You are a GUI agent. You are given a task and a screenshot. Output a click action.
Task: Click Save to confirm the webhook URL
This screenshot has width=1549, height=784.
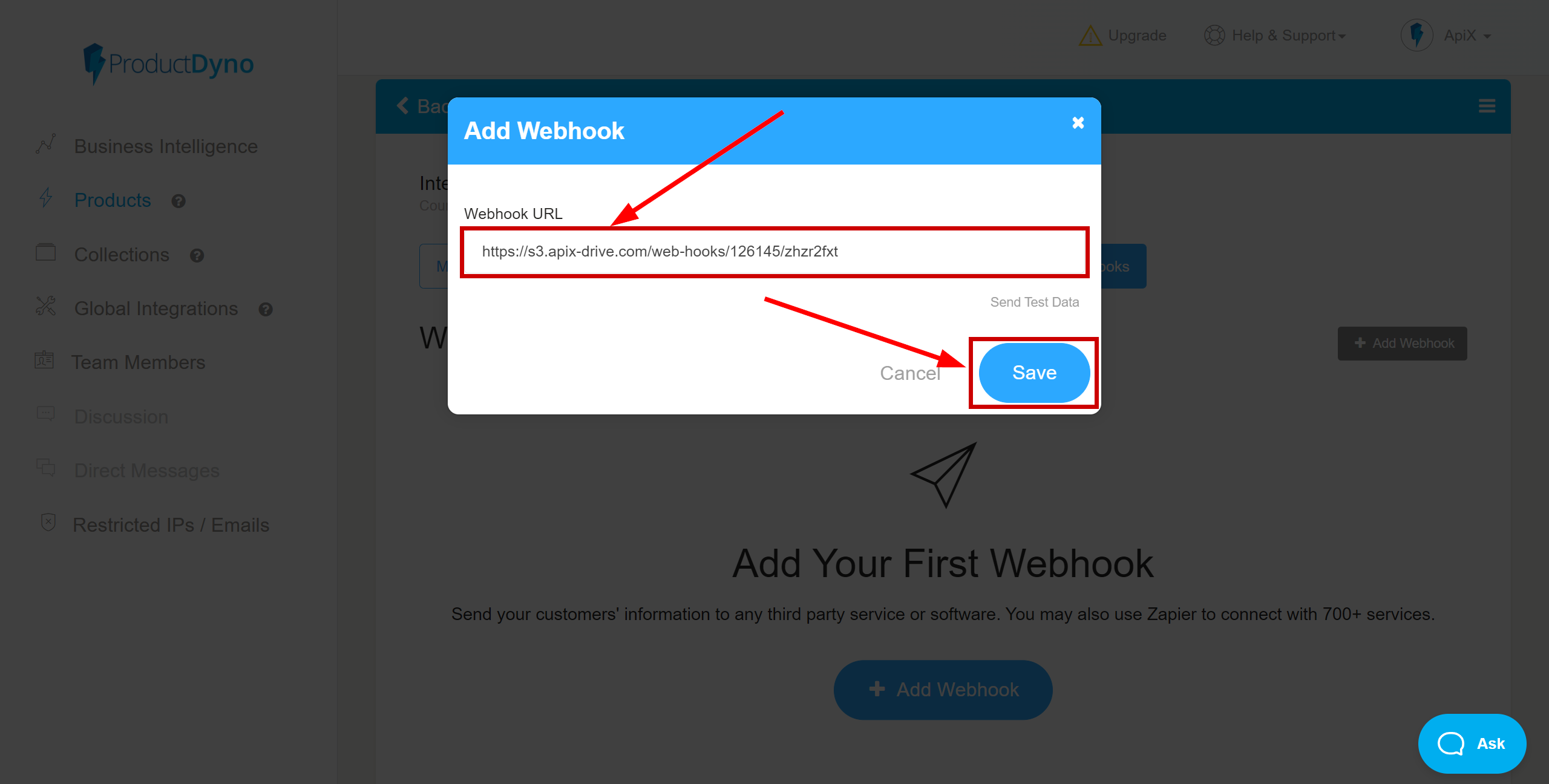point(1034,372)
